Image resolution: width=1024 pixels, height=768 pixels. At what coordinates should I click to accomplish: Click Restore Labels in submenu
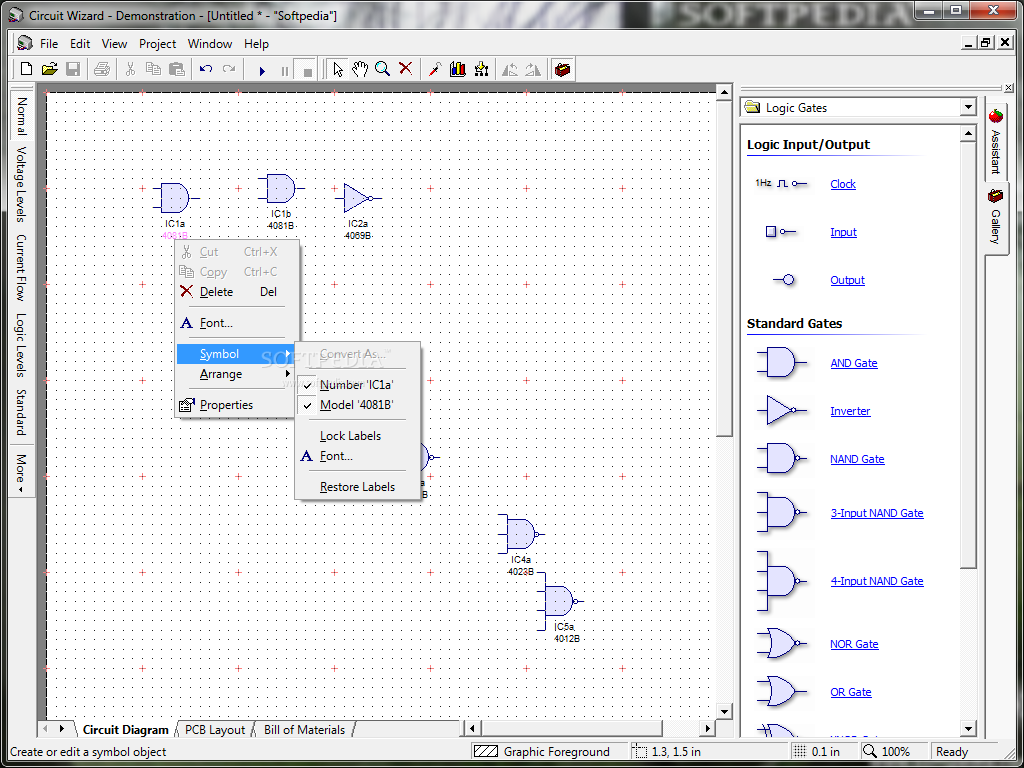357,487
